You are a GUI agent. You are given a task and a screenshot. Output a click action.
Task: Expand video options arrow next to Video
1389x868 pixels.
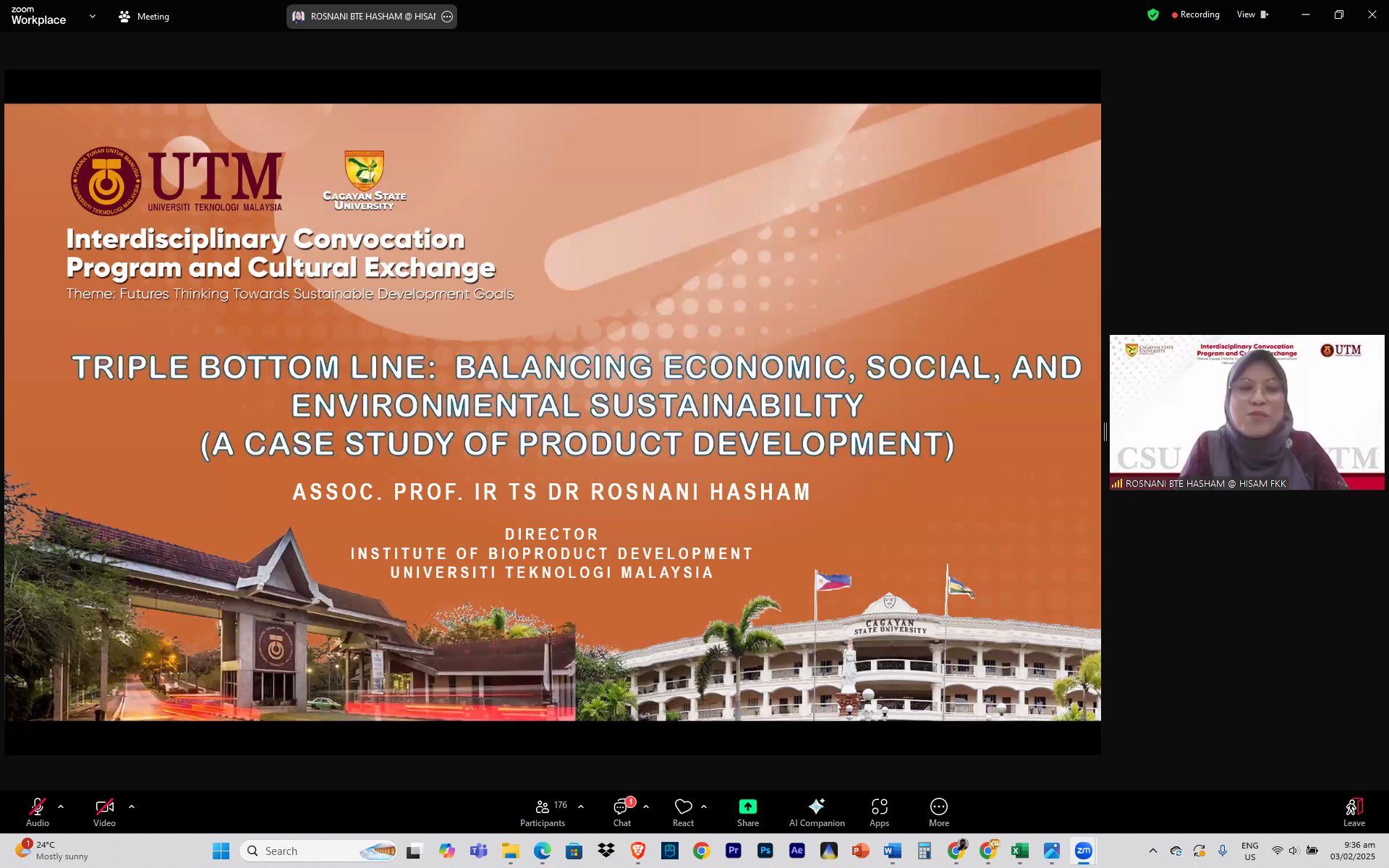pyautogui.click(x=132, y=807)
